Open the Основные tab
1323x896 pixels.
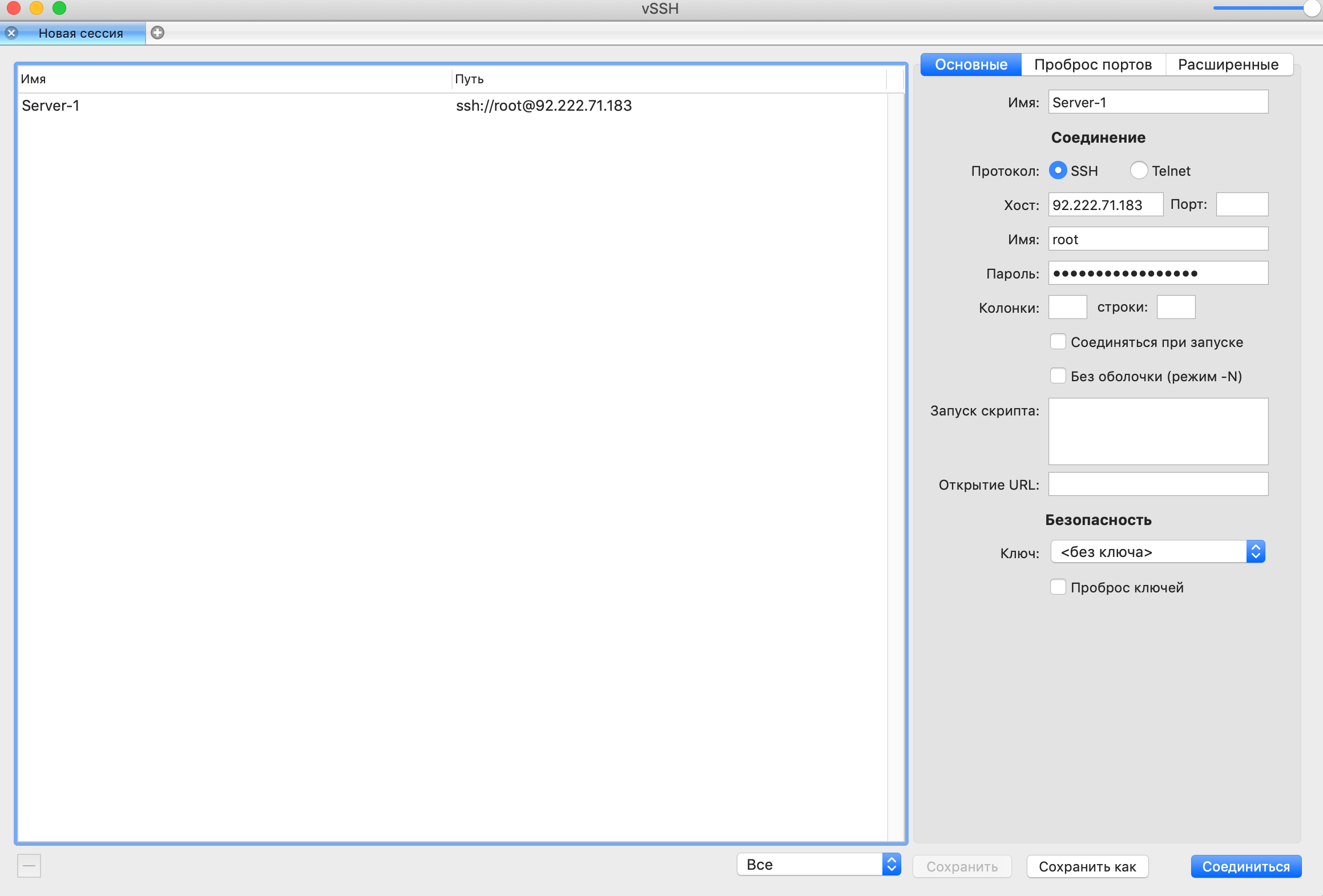pos(971,64)
